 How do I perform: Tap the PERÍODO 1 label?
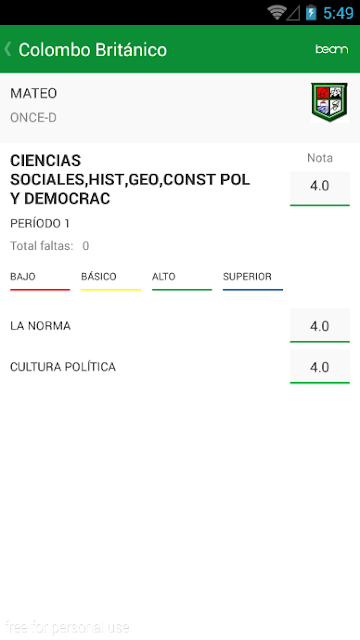pos(40,224)
